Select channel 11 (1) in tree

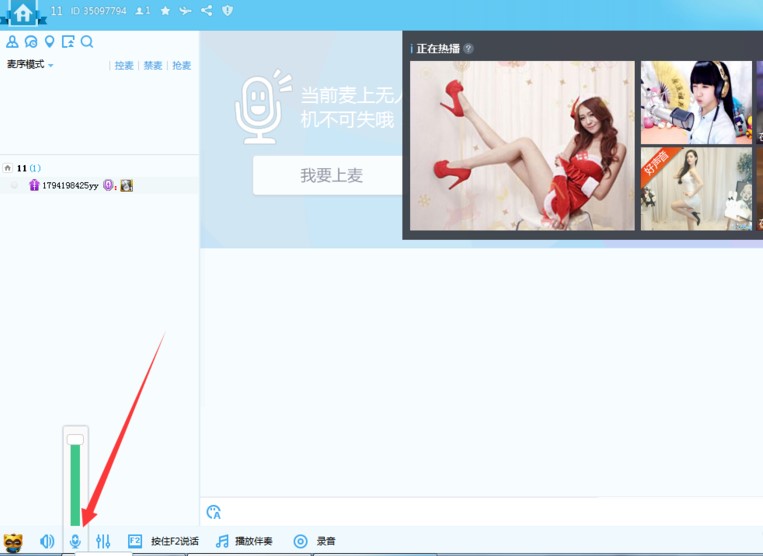point(29,168)
